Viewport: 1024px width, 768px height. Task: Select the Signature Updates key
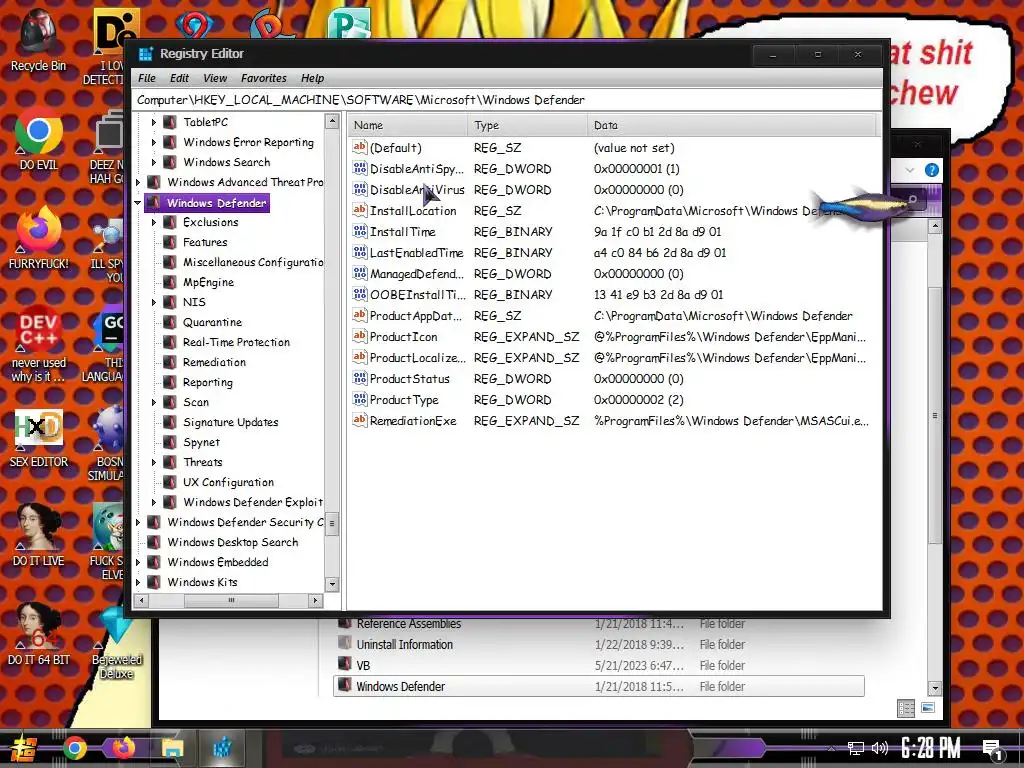[231, 423]
